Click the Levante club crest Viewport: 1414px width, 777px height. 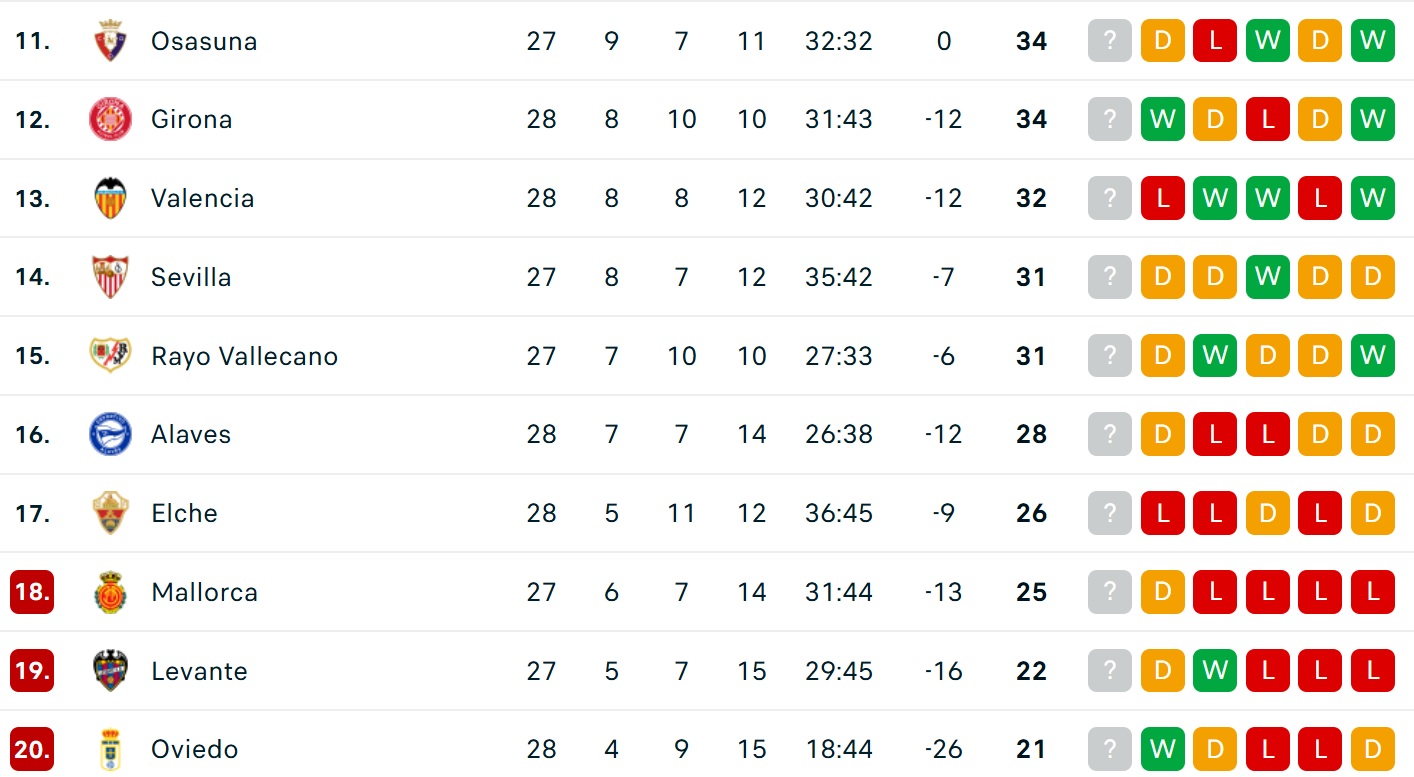tap(110, 671)
